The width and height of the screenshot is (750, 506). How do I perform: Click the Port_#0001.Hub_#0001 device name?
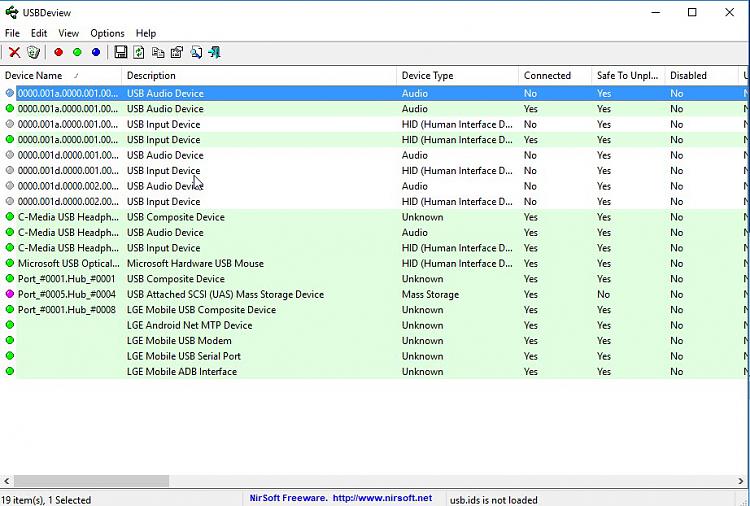point(66,278)
